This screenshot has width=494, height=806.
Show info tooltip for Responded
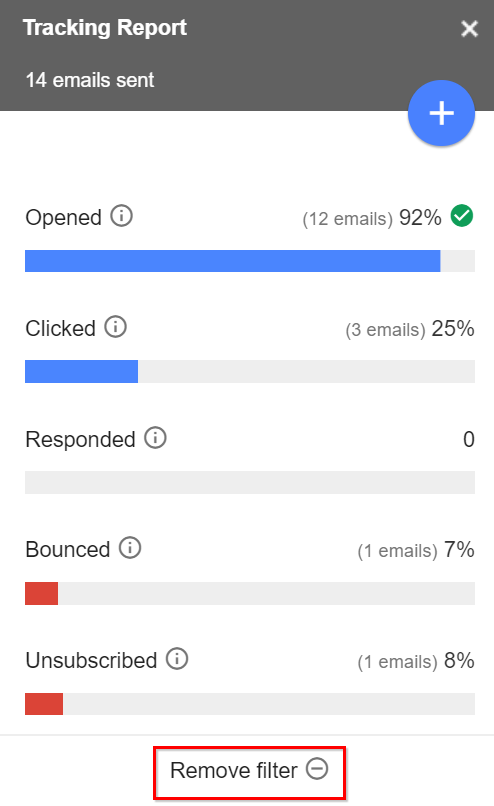coord(155,438)
